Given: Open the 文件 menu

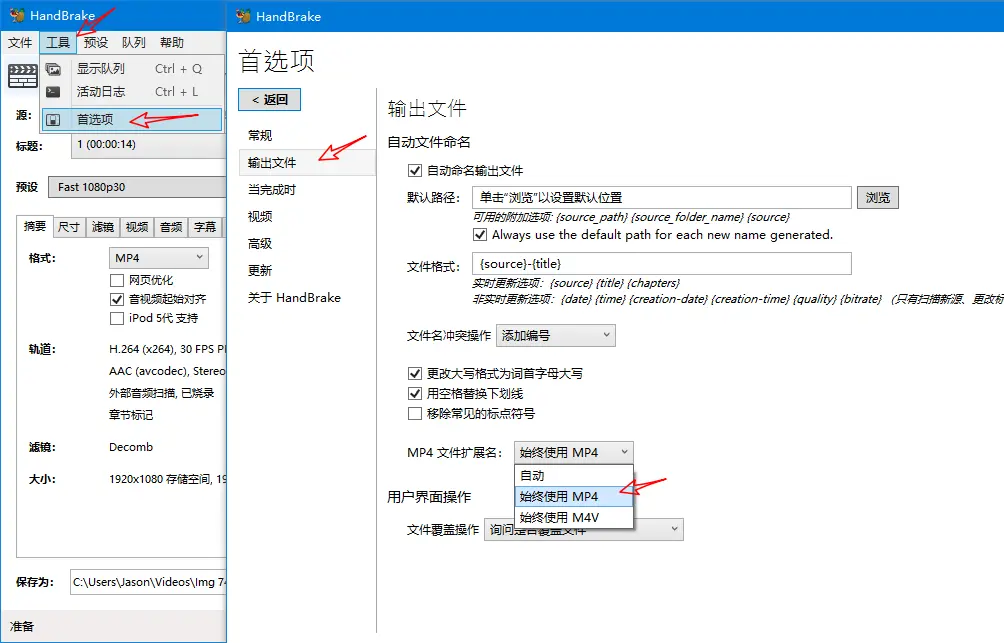Looking at the screenshot, I should tap(20, 42).
